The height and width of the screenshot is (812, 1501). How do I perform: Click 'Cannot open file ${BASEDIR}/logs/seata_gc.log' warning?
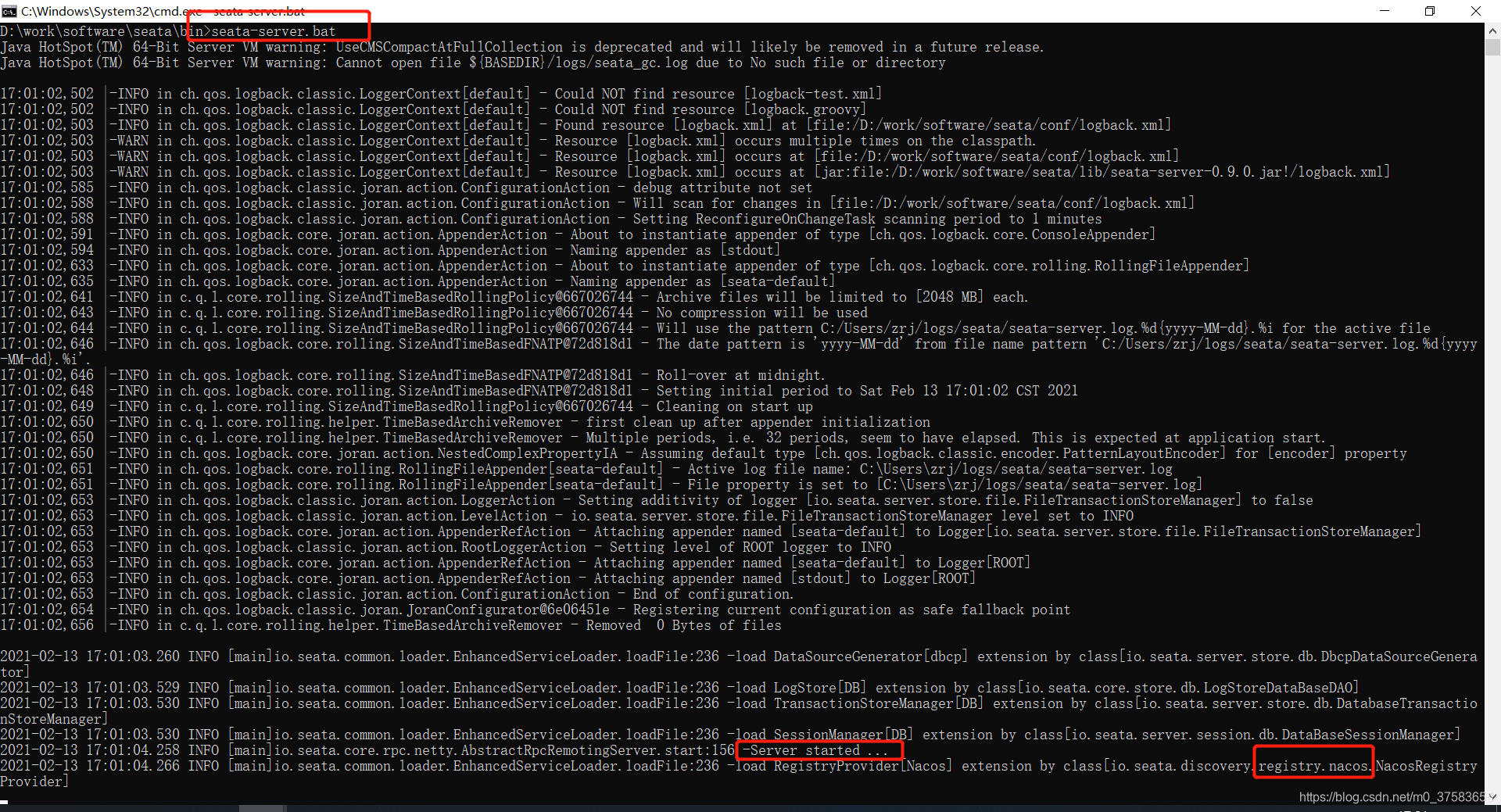pyautogui.click(x=512, y=63)
